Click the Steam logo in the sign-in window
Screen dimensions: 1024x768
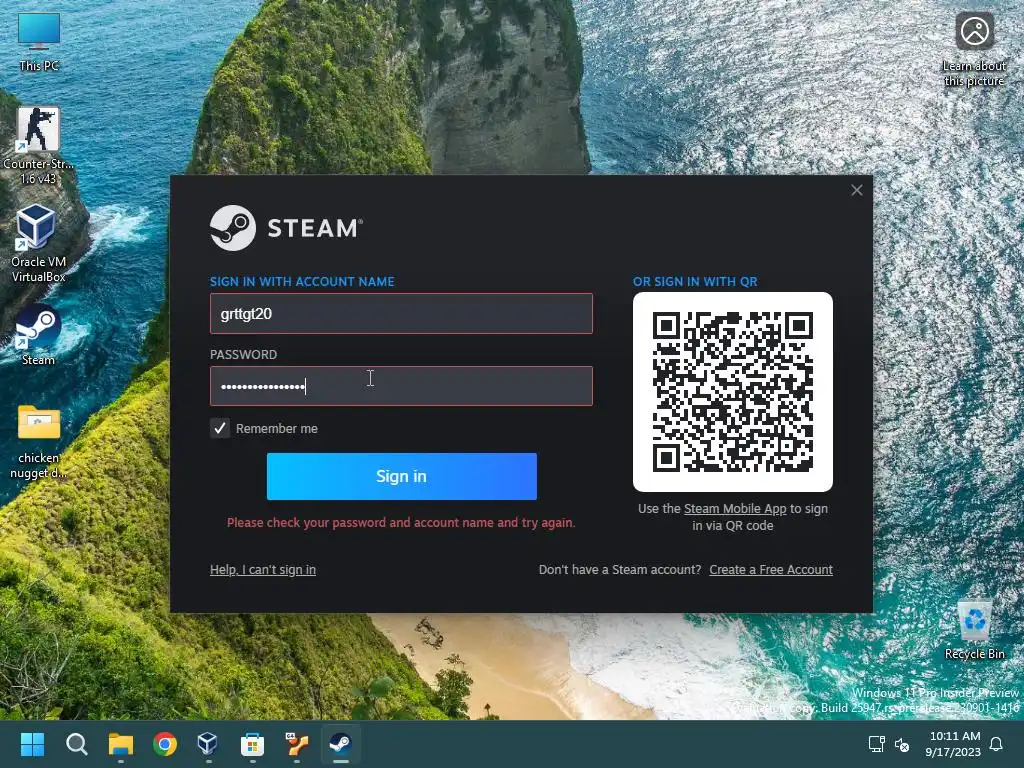coord(286,228)
